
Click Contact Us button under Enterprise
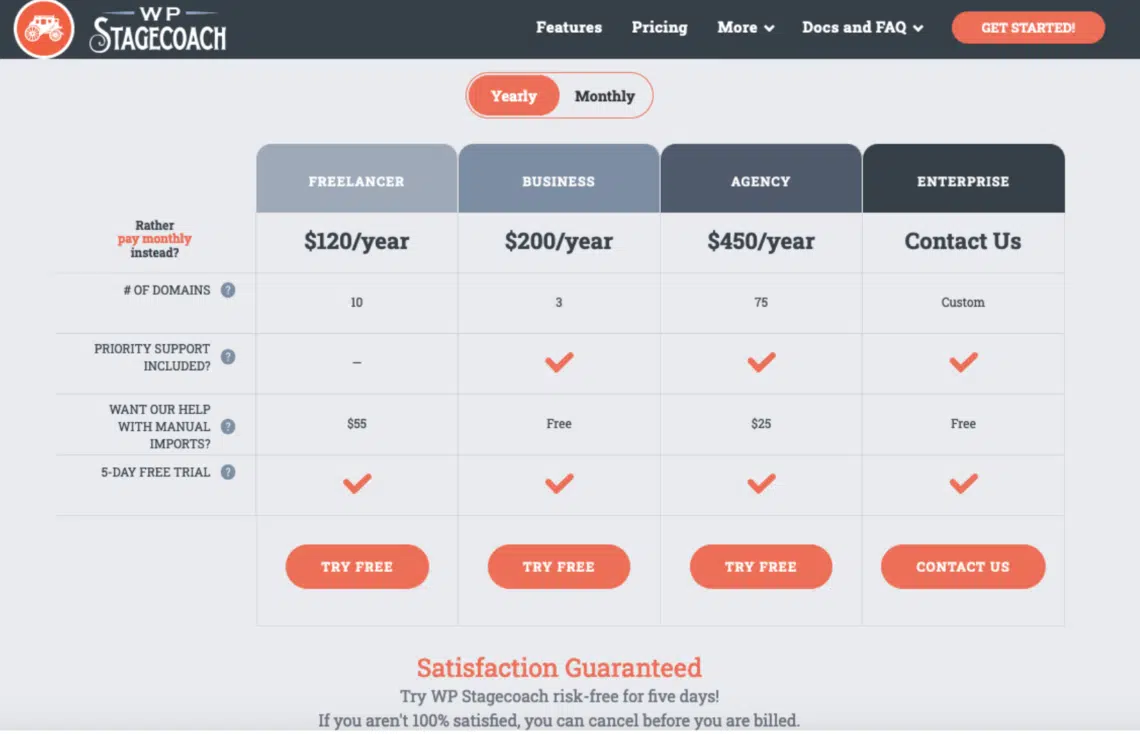pos(963,566)
